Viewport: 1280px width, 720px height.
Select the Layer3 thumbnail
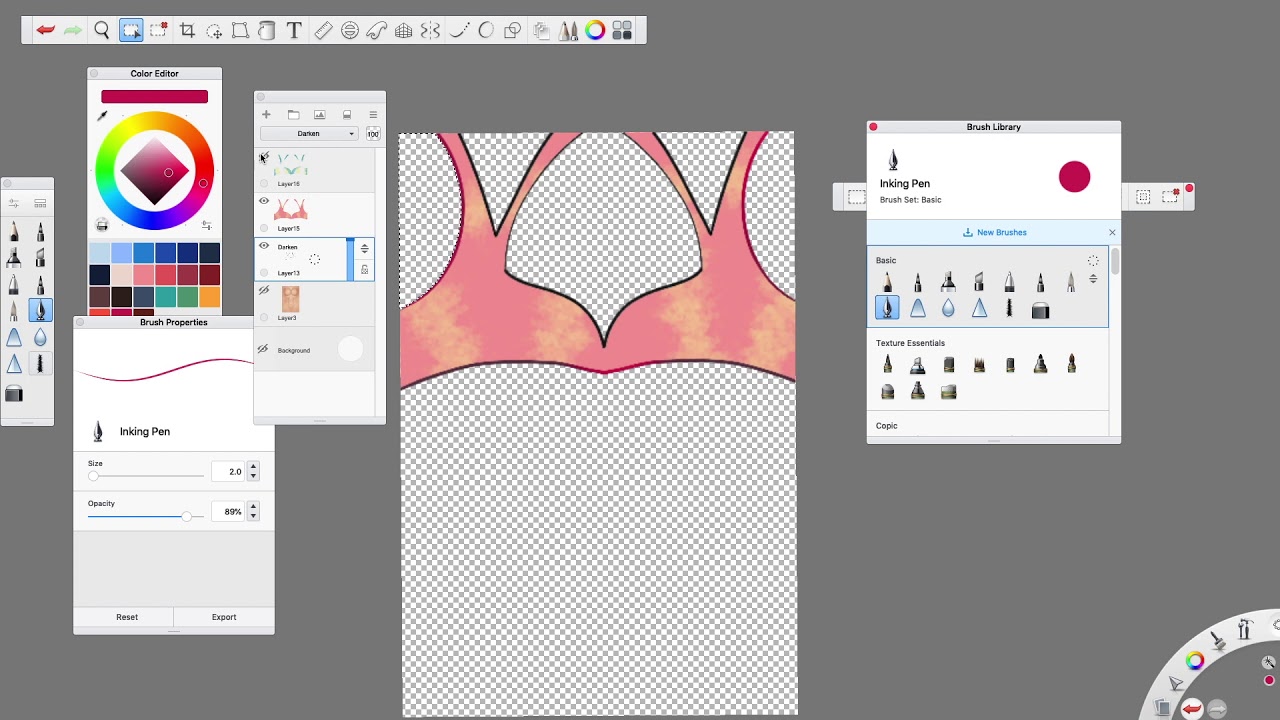point(290,299)
